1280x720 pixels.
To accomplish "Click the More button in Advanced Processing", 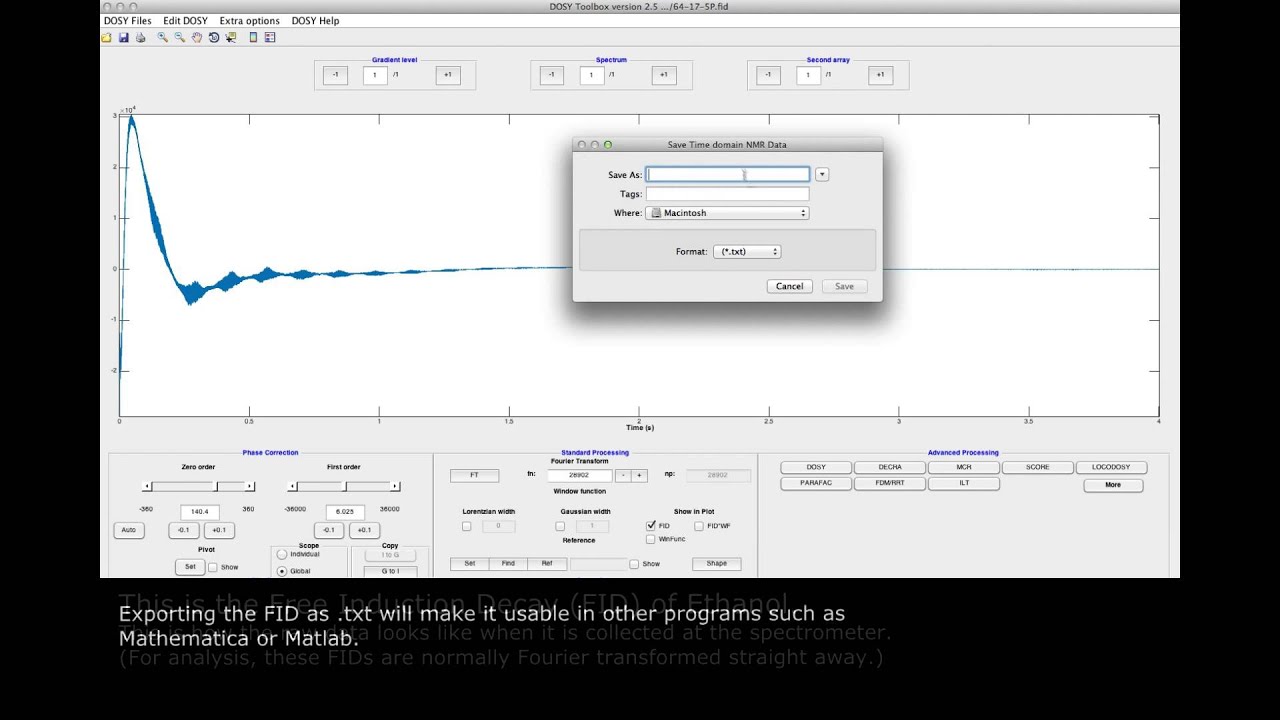I will click(x=1113, y=485).
